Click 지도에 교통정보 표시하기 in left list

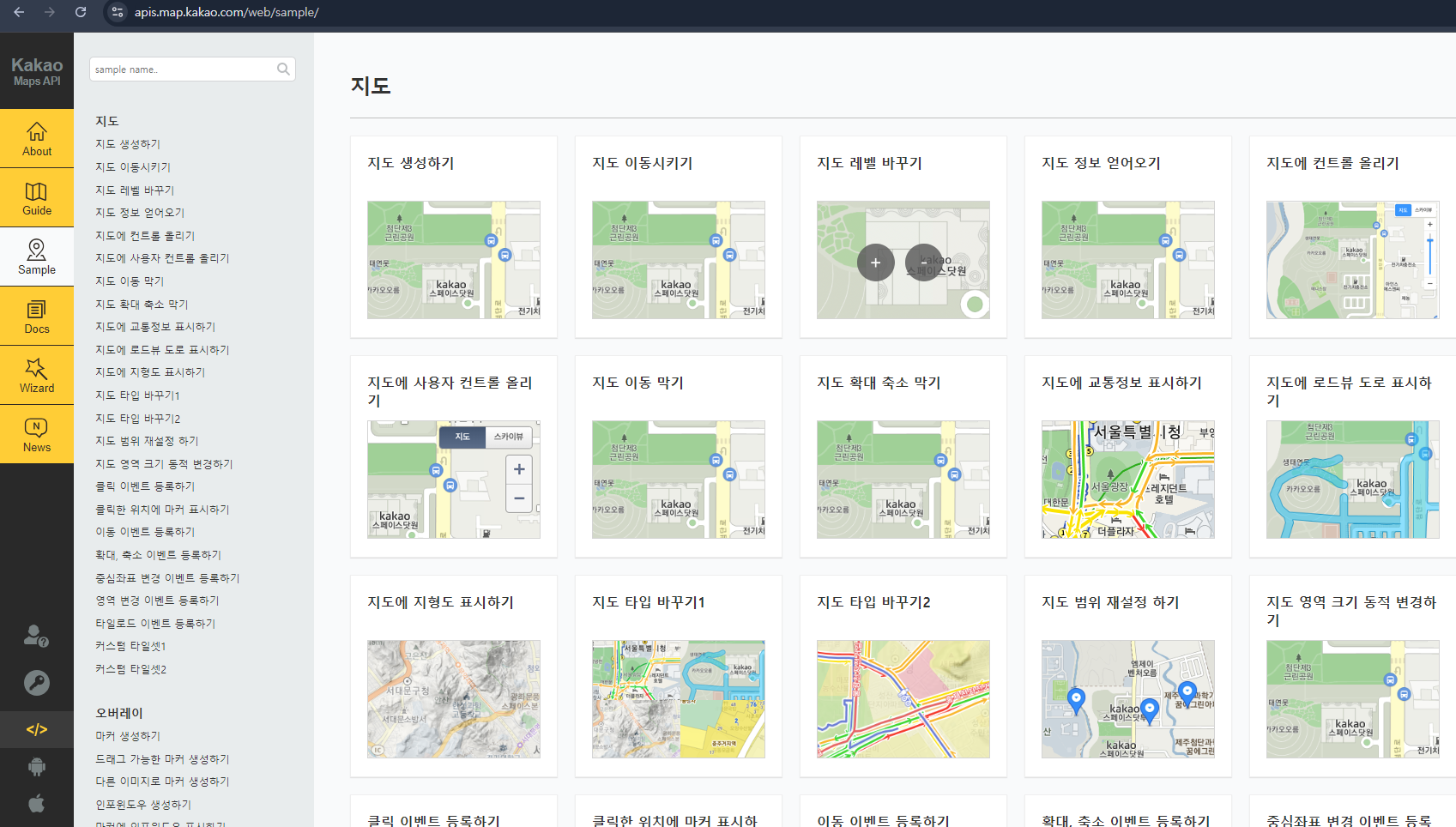point(155,327)
